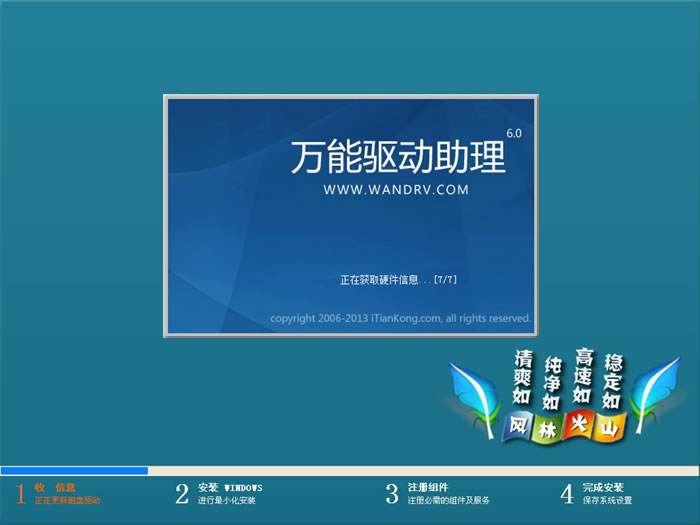This screenshot has height=525, width=700.
Task: Click the blue 风 logo tile
Action: (518, 426)
